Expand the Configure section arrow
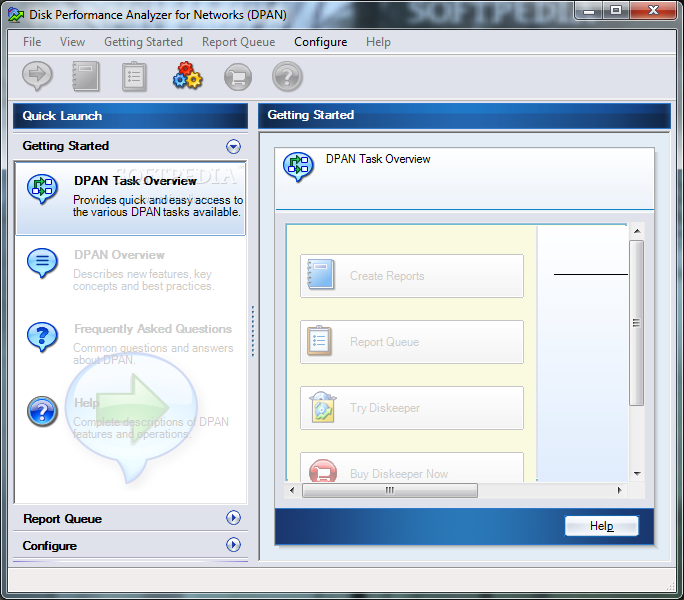The height and width of the screenshot is (600, 684). (233, 545)
